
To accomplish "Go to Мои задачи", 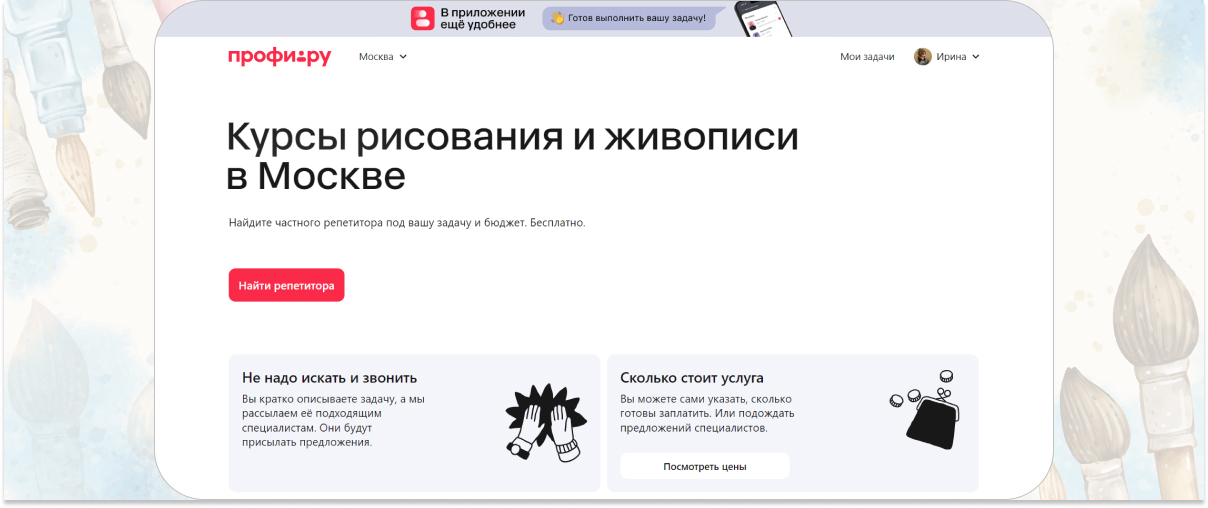I will click(867, 57).
